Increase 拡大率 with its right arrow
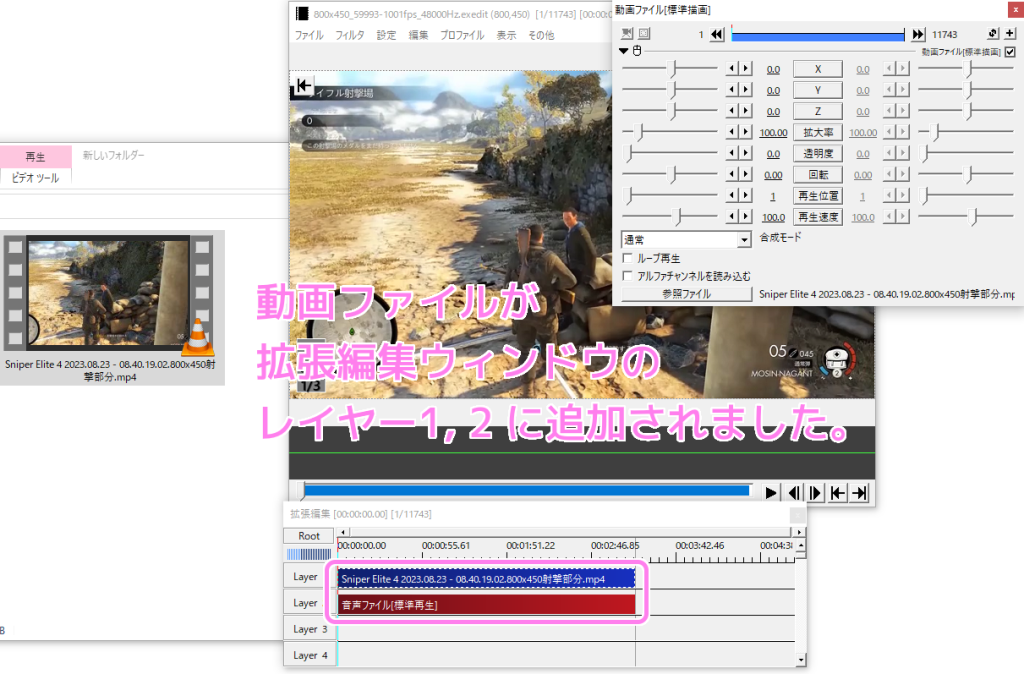Viewport: 1024px width, 674px height. [x=745, y=132]
